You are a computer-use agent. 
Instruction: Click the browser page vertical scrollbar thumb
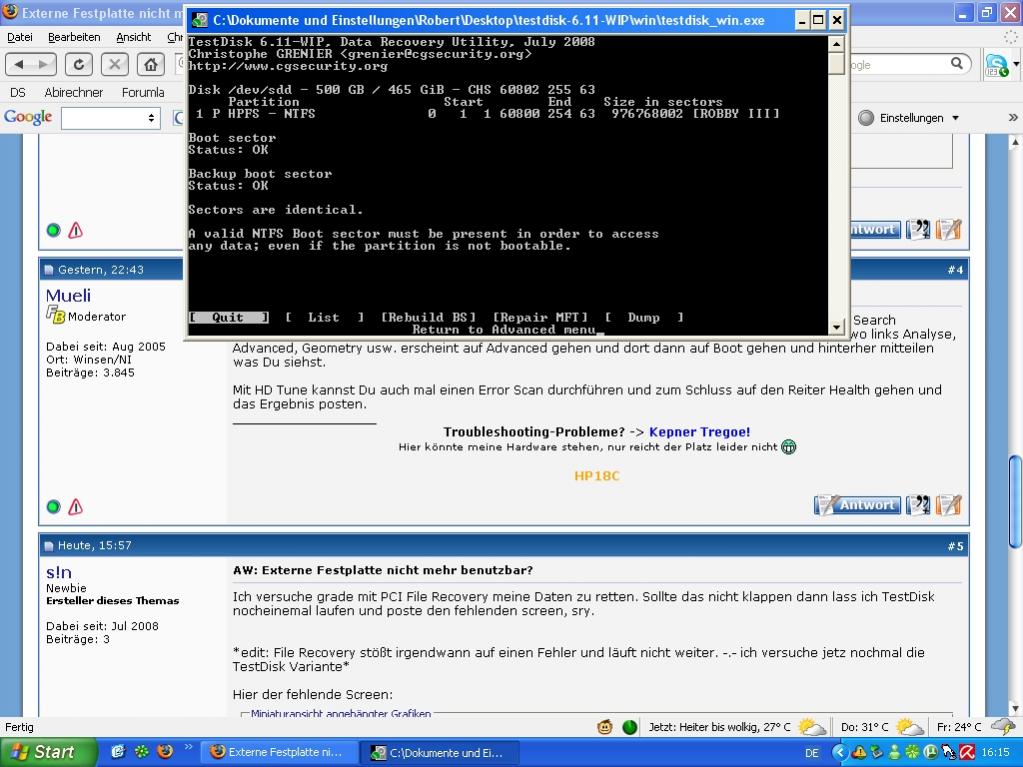[1015, 501]
